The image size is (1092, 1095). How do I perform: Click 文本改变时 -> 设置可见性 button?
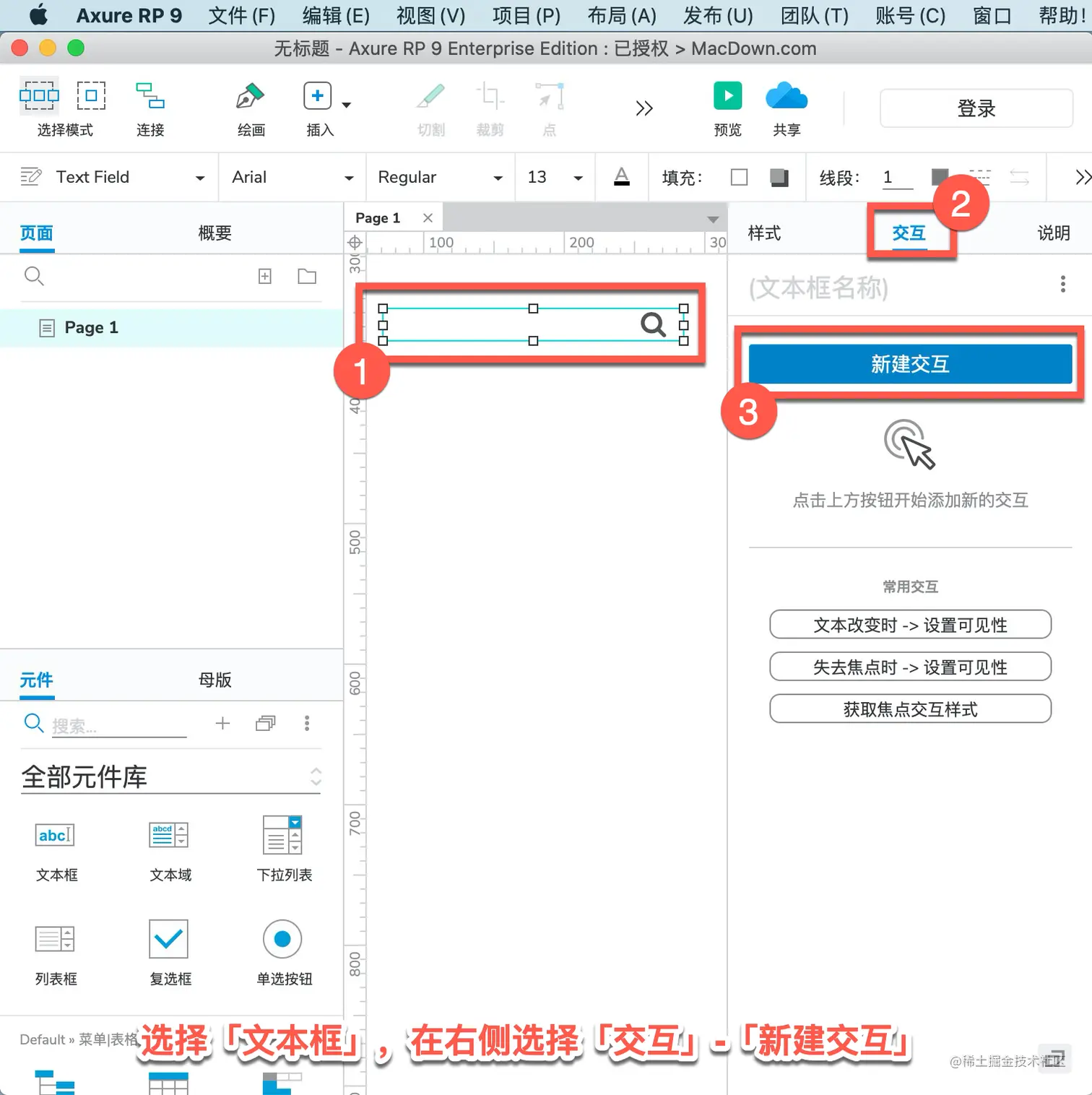[x=910, y=625]
